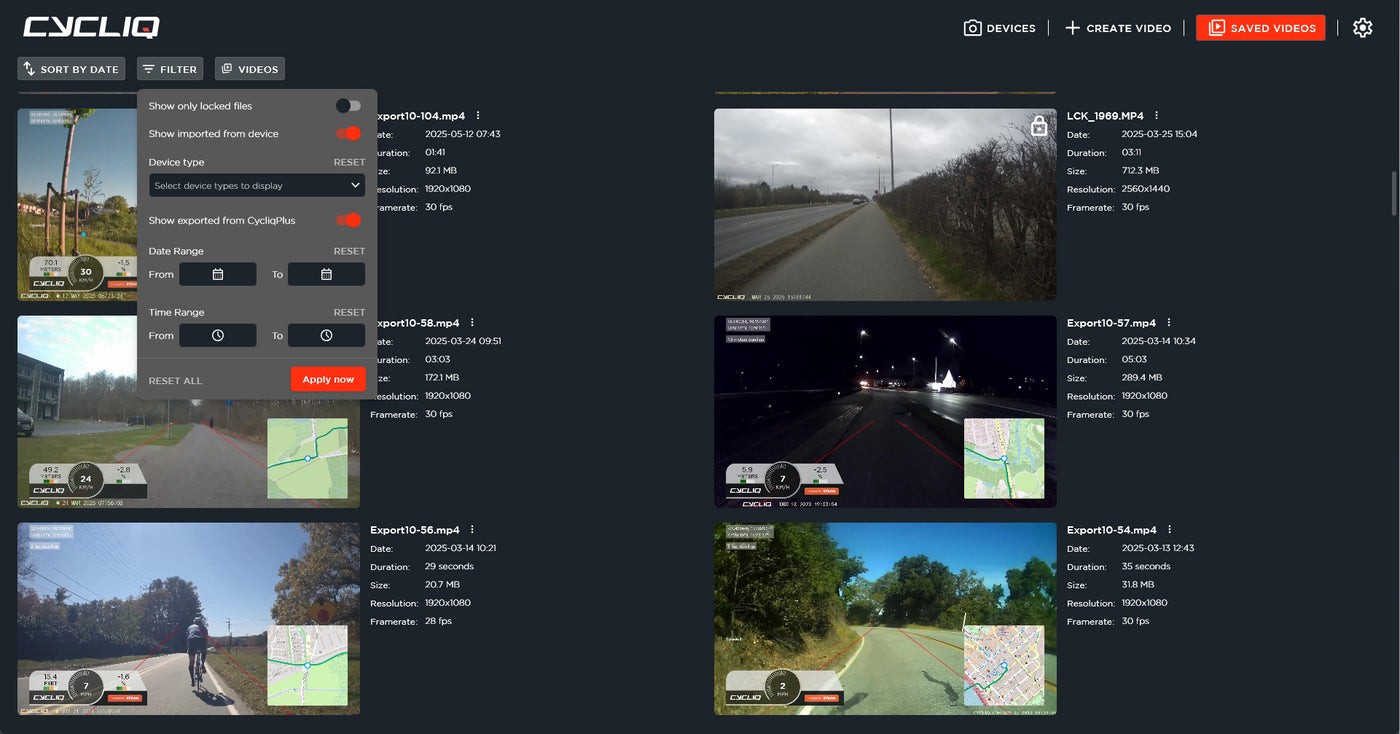Click the lock icon on LCK_1969.MP4 thumbnail
The image size is (1400, 734).
click(1038, 125)
